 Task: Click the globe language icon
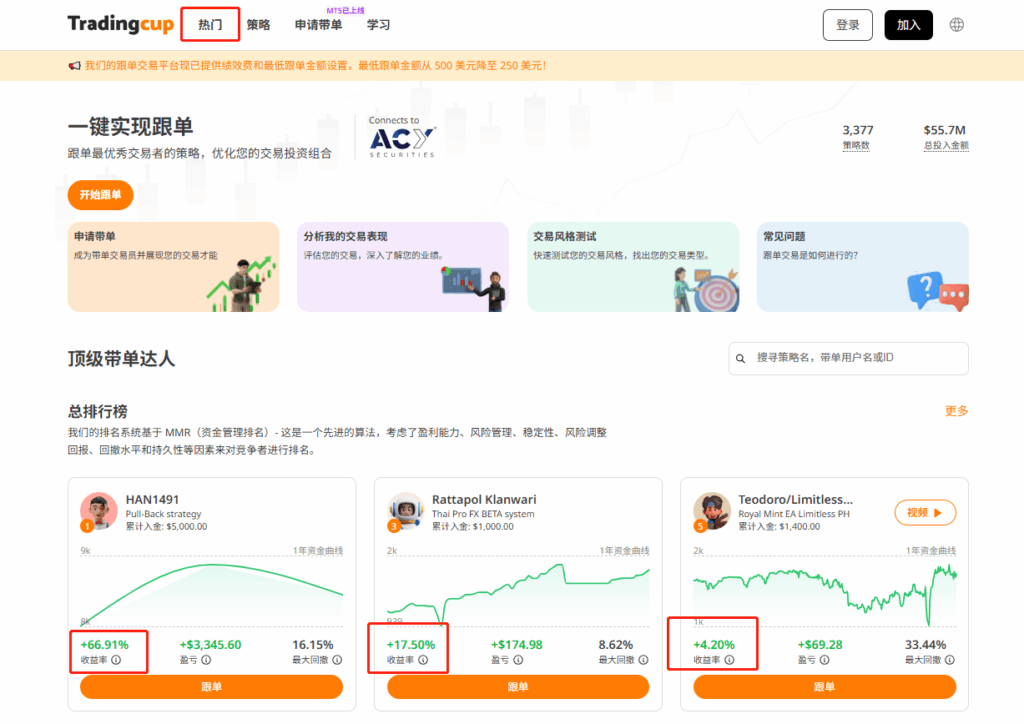[x=957, y=25]
